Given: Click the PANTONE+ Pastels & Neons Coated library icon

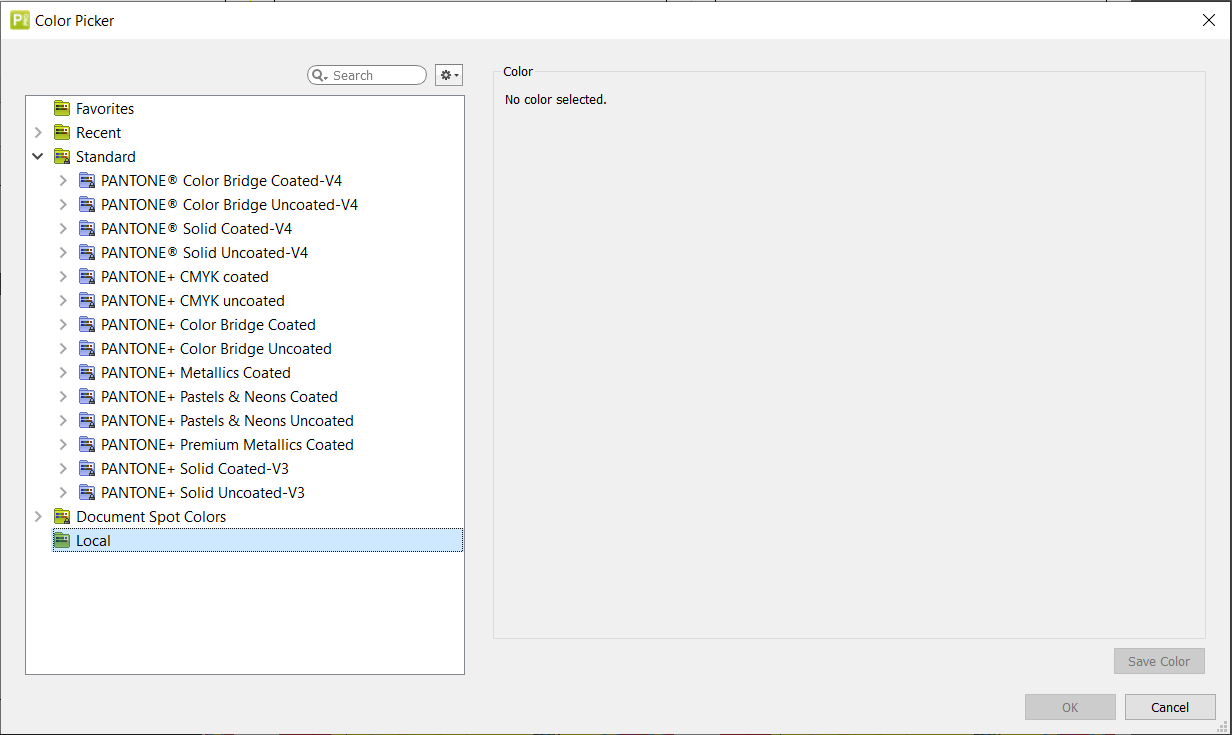Looking at the screenshot, I should point(87,397).
